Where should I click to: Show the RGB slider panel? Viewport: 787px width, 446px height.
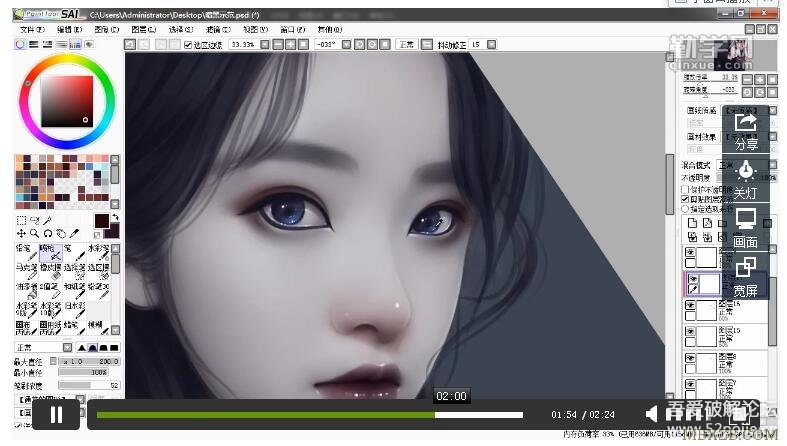click(34, 44)
